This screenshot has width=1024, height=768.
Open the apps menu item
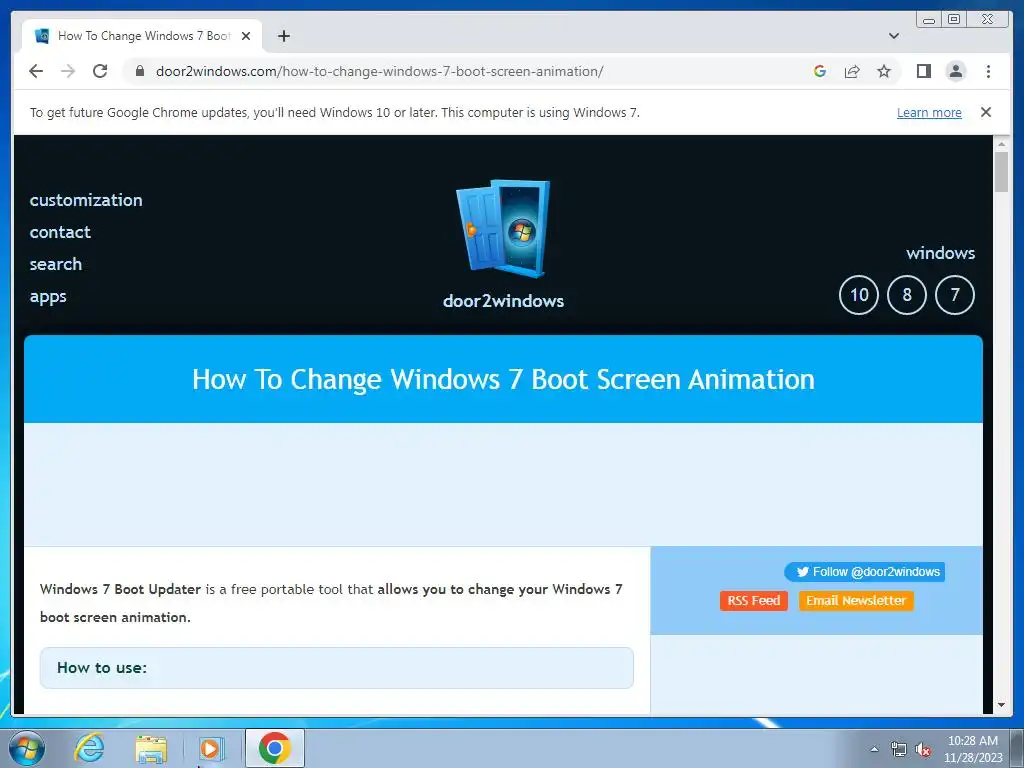[48, 296]
